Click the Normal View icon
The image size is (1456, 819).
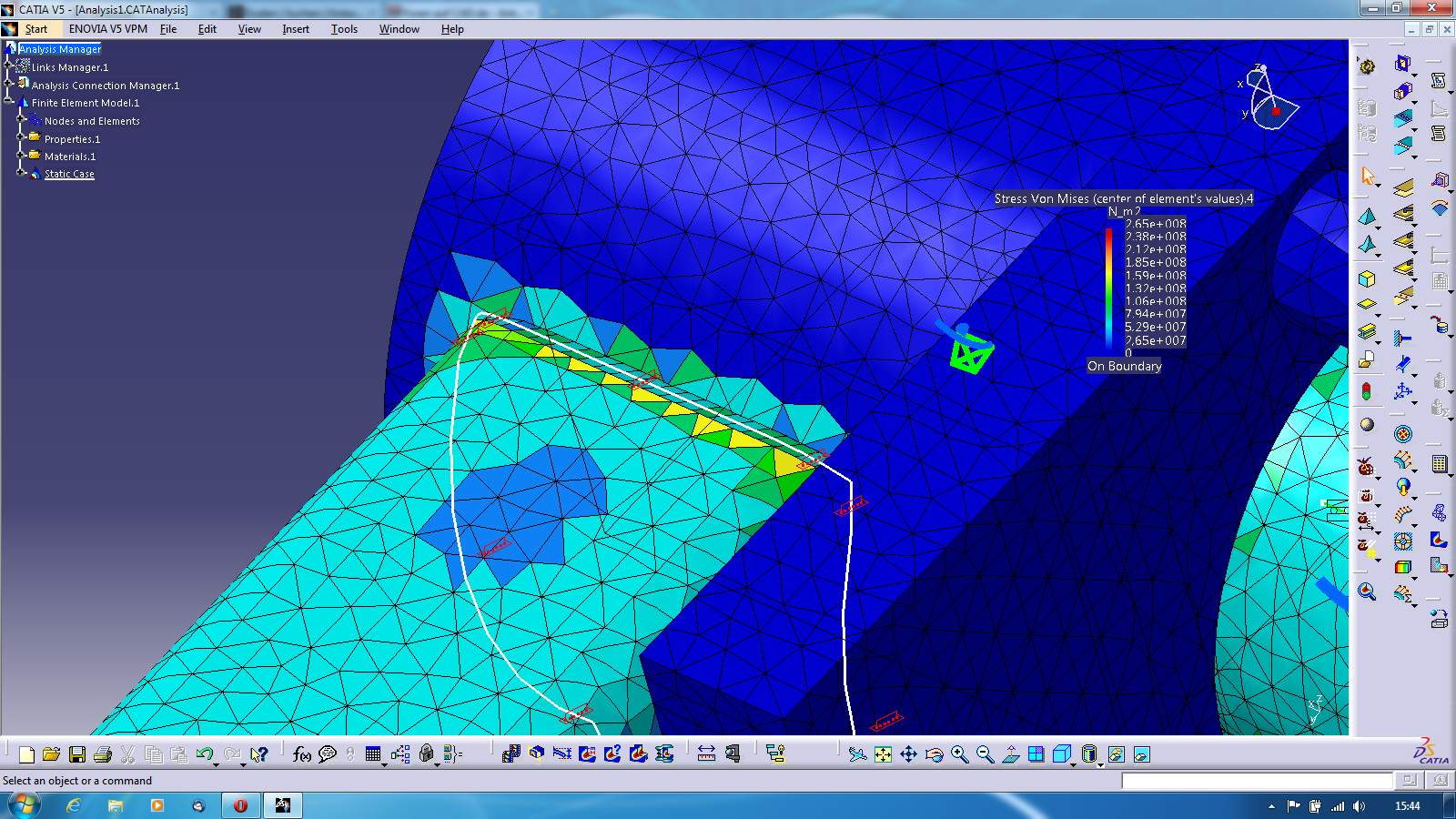point(1011,754)
